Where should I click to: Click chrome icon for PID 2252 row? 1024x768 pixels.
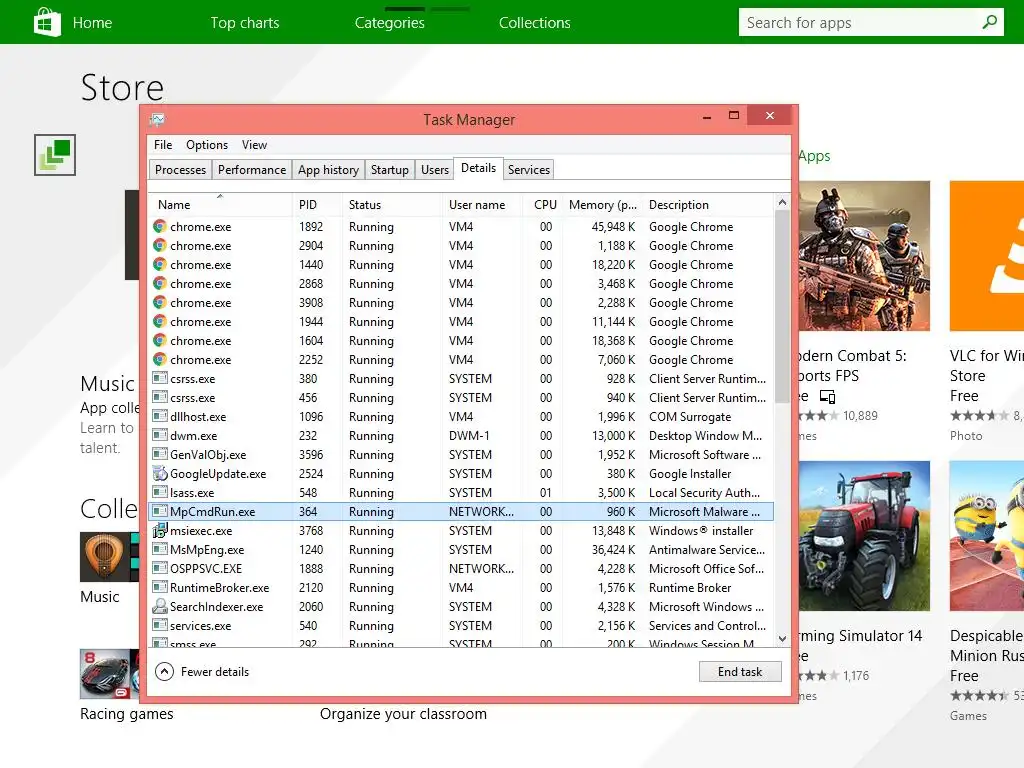[159, 359]
